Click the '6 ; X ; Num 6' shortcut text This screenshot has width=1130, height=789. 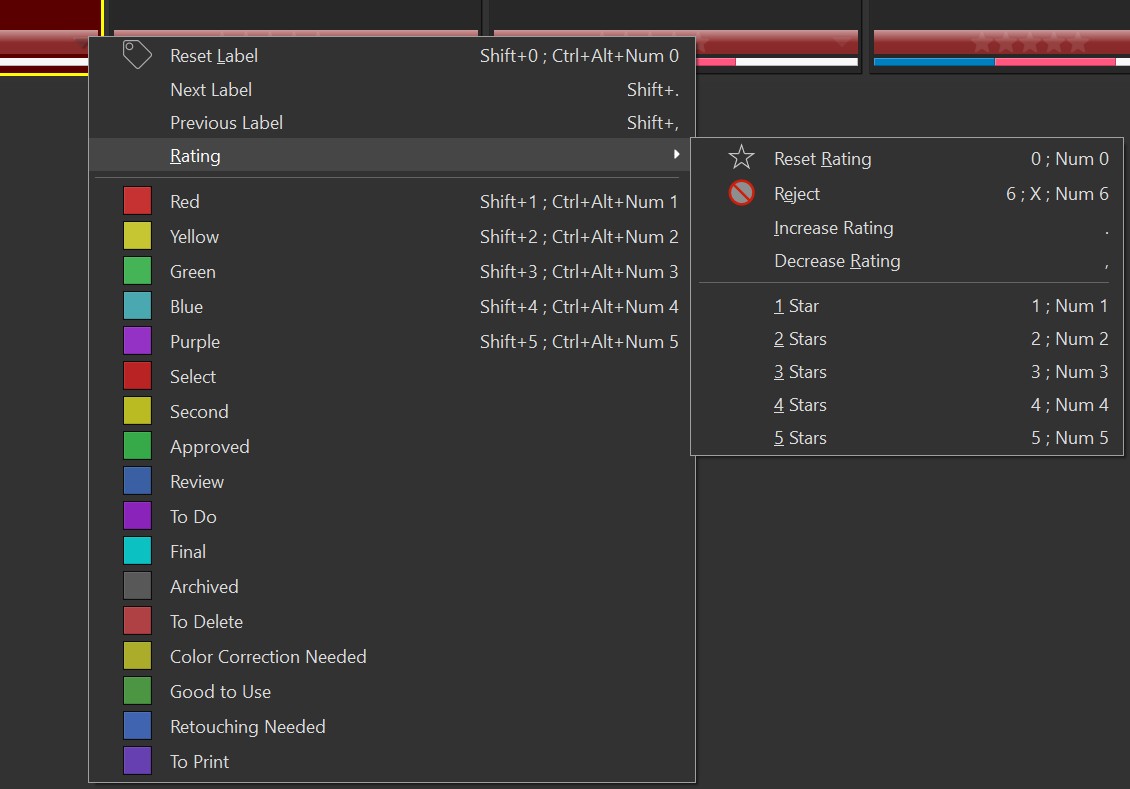pos(1056,193)
